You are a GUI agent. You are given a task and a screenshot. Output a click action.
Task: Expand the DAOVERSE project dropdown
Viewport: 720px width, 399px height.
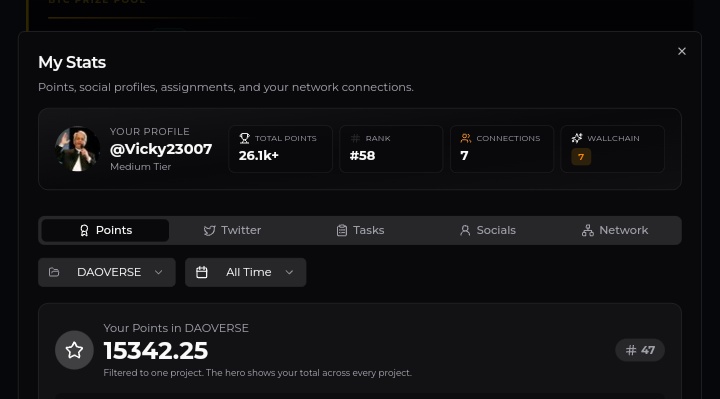click(x=107, y=272)
